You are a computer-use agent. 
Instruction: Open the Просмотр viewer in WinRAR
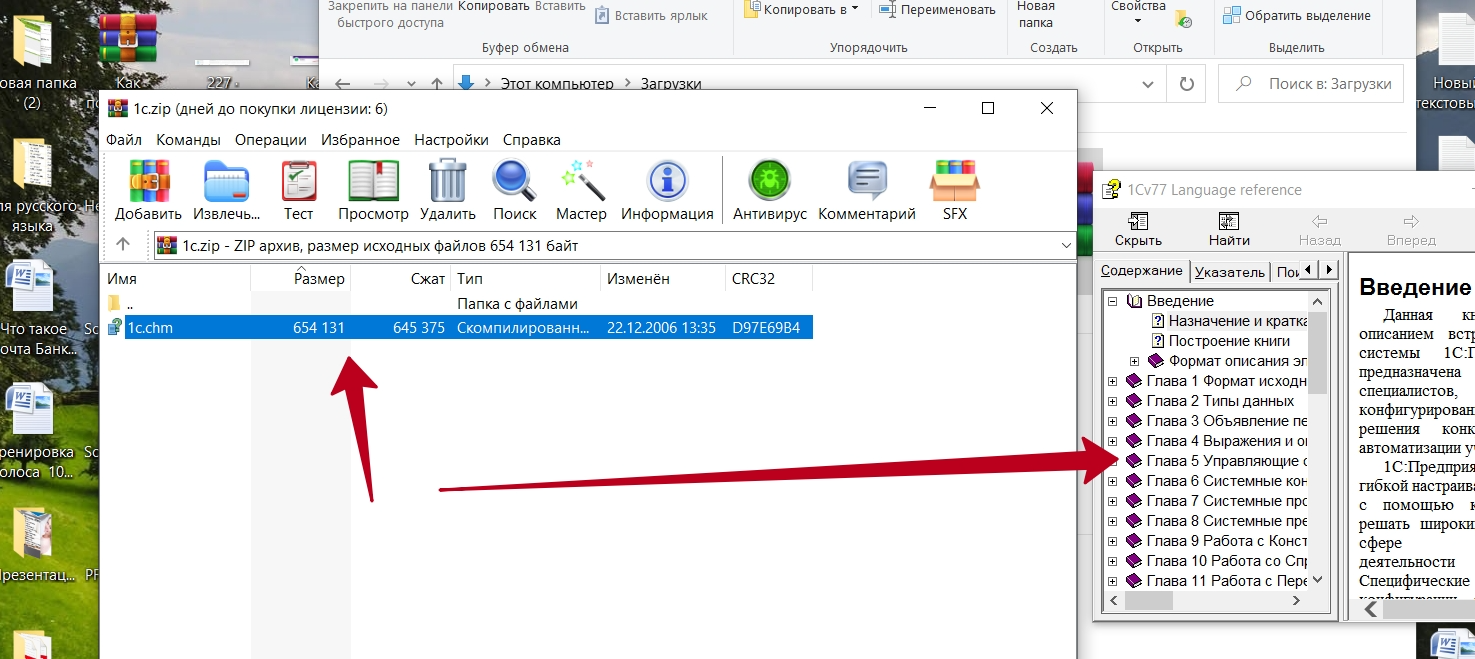point(373,190)
